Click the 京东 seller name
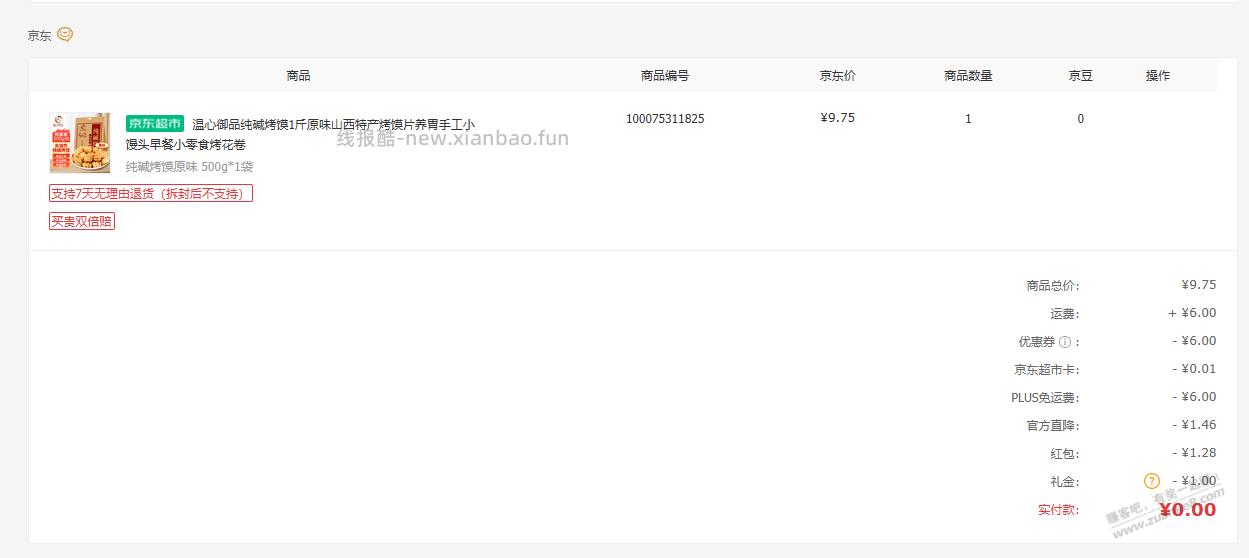Viewport: 1249px width, 558px height. (40, 36)
